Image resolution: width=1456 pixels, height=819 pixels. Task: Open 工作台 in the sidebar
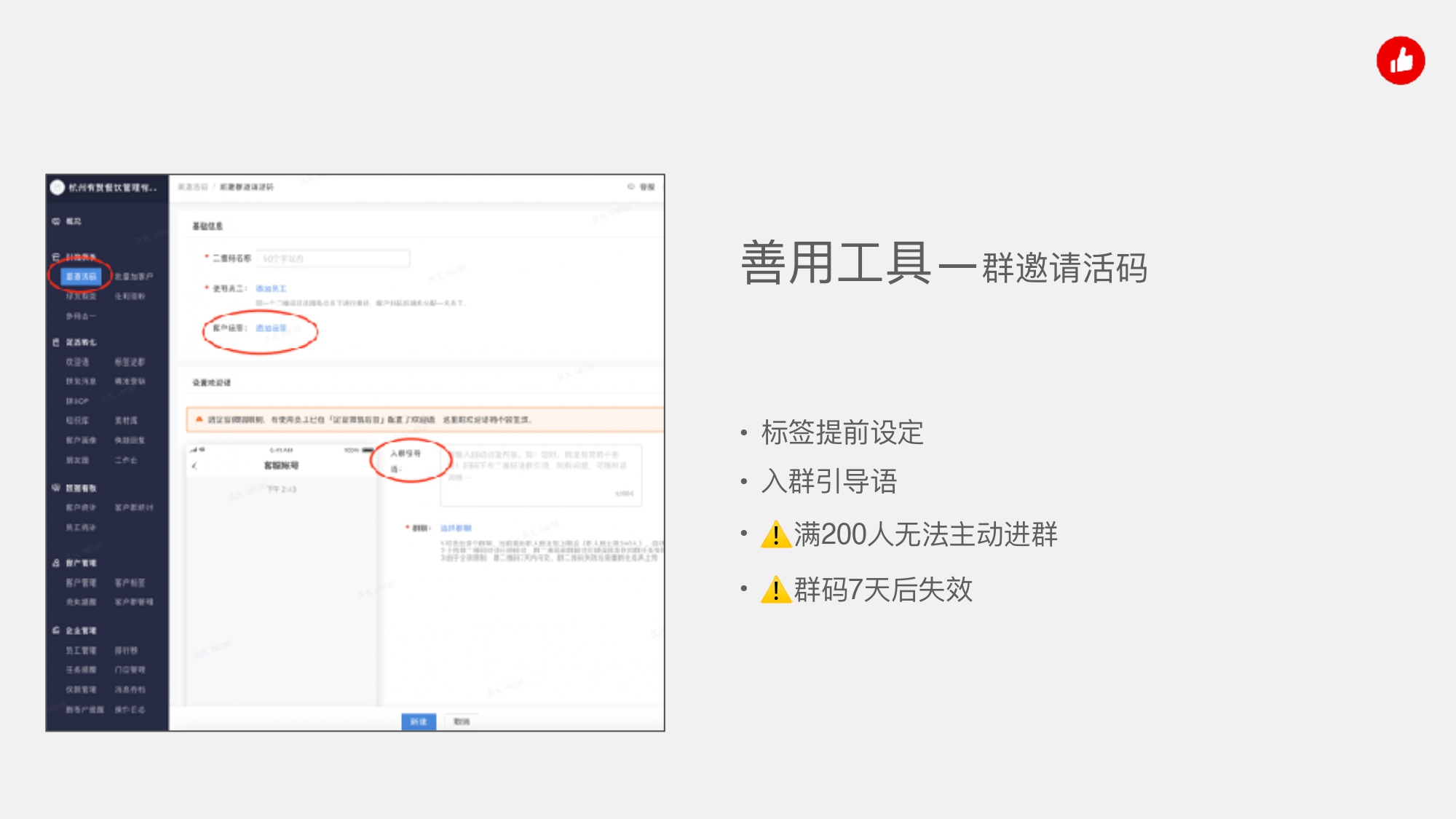click(126, 460)
